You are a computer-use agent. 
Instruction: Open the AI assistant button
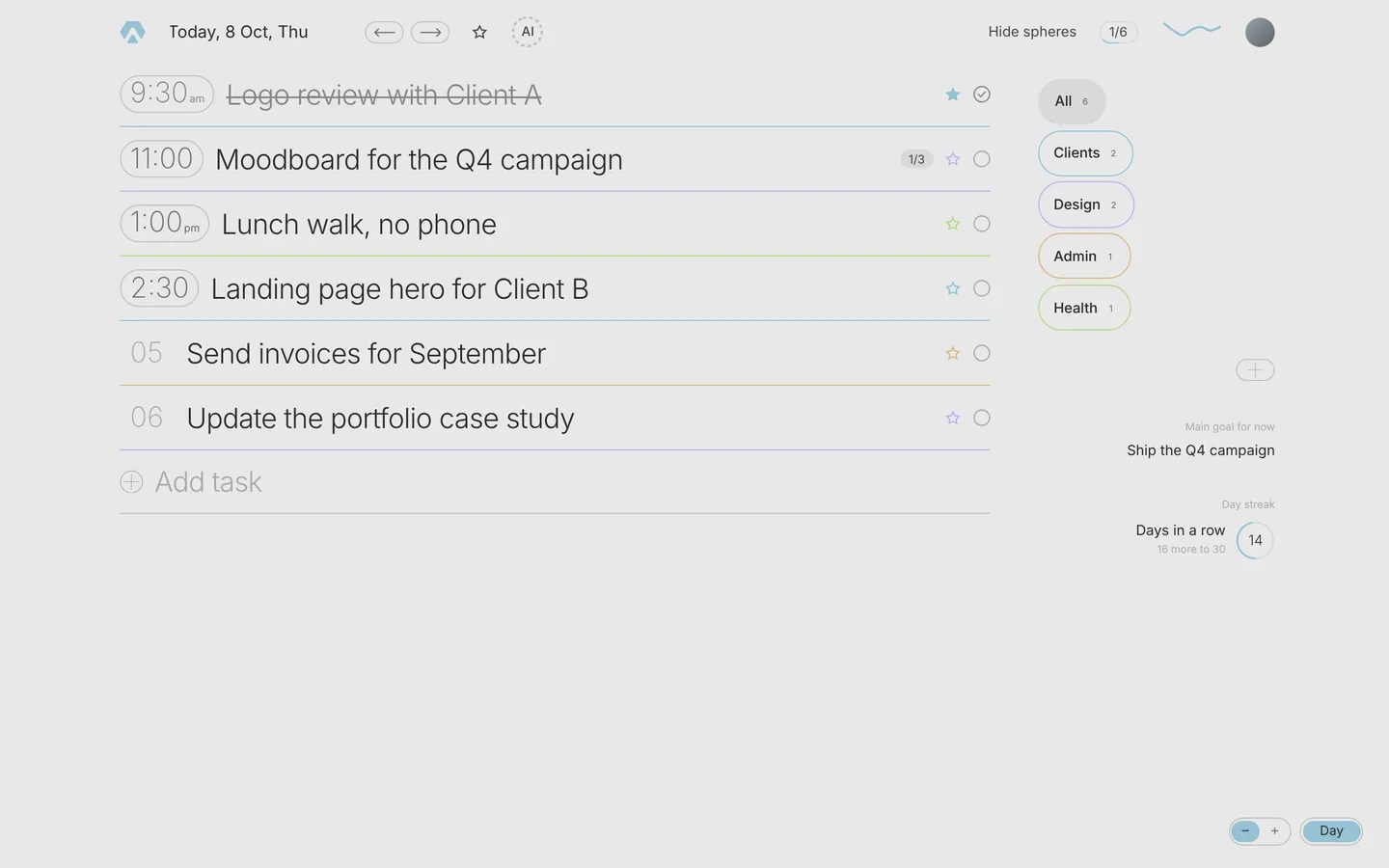tap(528, 32)
